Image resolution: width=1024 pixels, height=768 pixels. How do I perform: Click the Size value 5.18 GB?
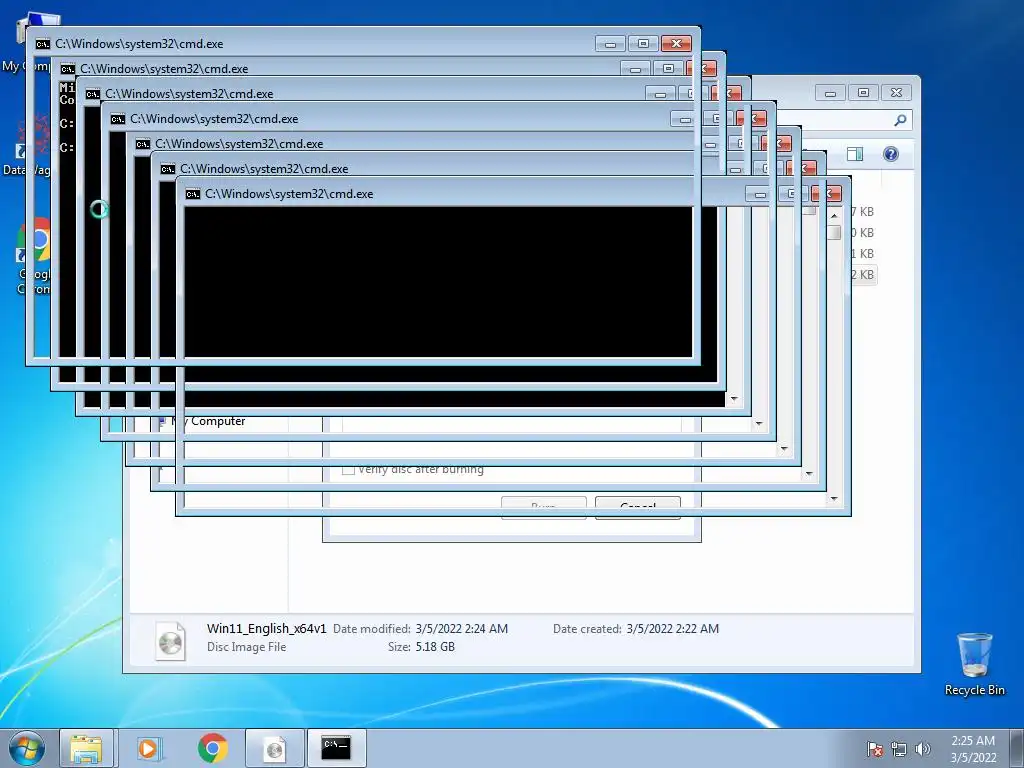click(x=435, y=647)
